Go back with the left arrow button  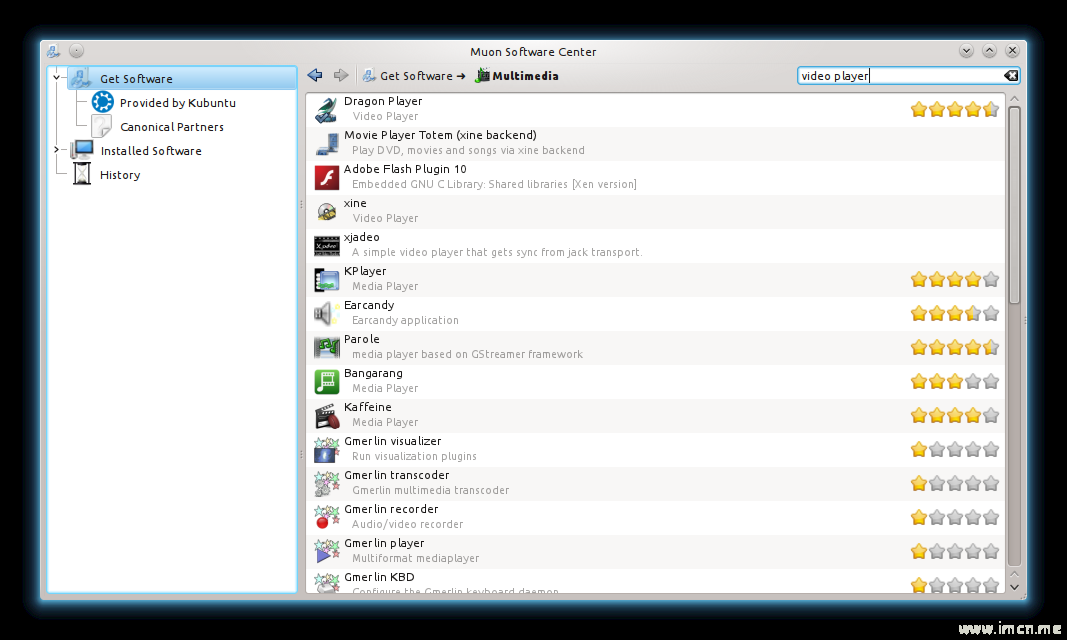(314, 75)
